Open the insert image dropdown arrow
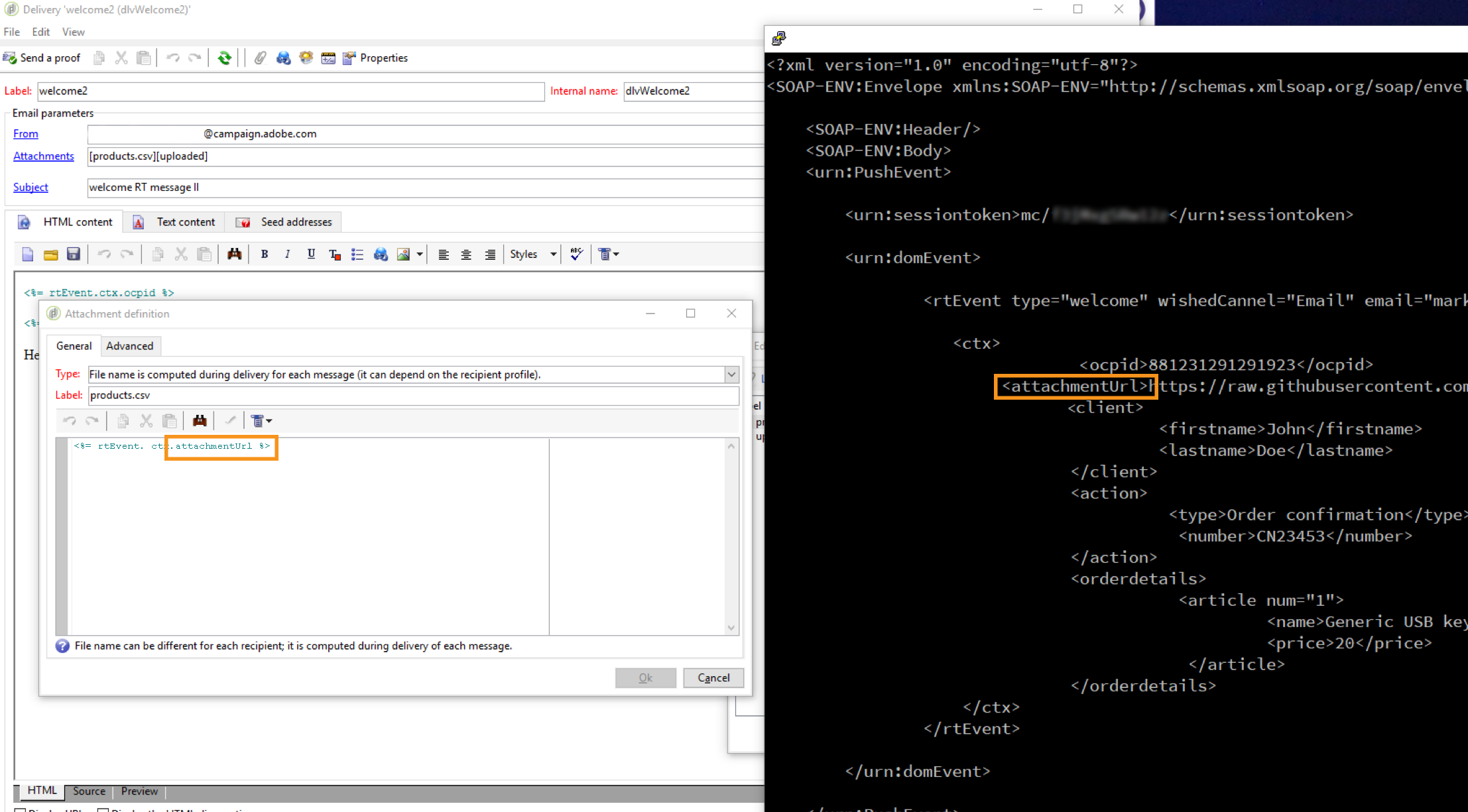 [420, 255]
